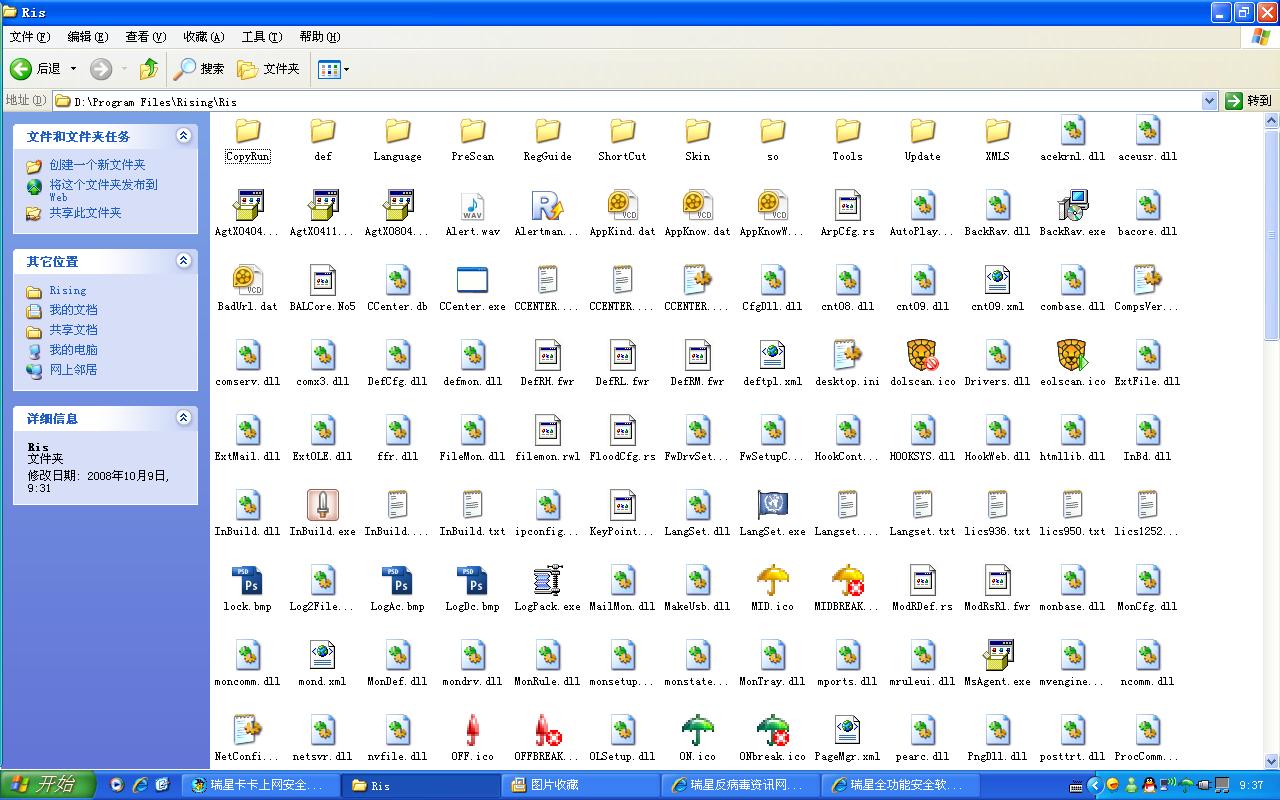
Task: Open the 查看(V) menu
Action: (145, 37)
